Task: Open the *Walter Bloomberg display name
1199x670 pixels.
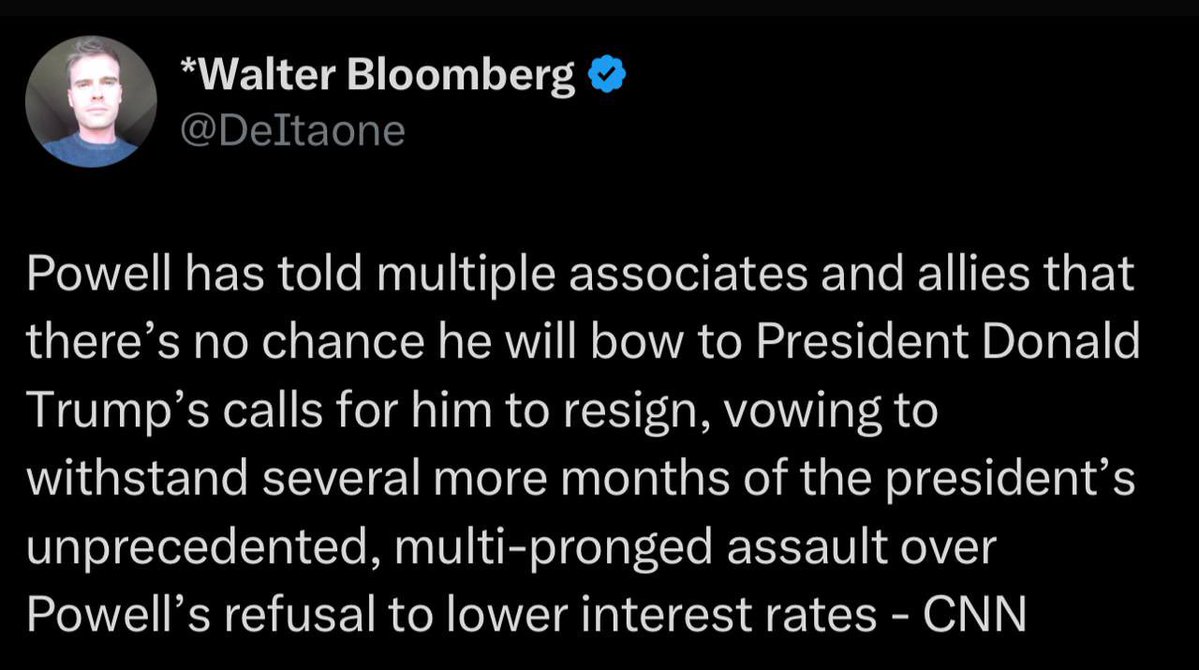Action: [378, 75]
